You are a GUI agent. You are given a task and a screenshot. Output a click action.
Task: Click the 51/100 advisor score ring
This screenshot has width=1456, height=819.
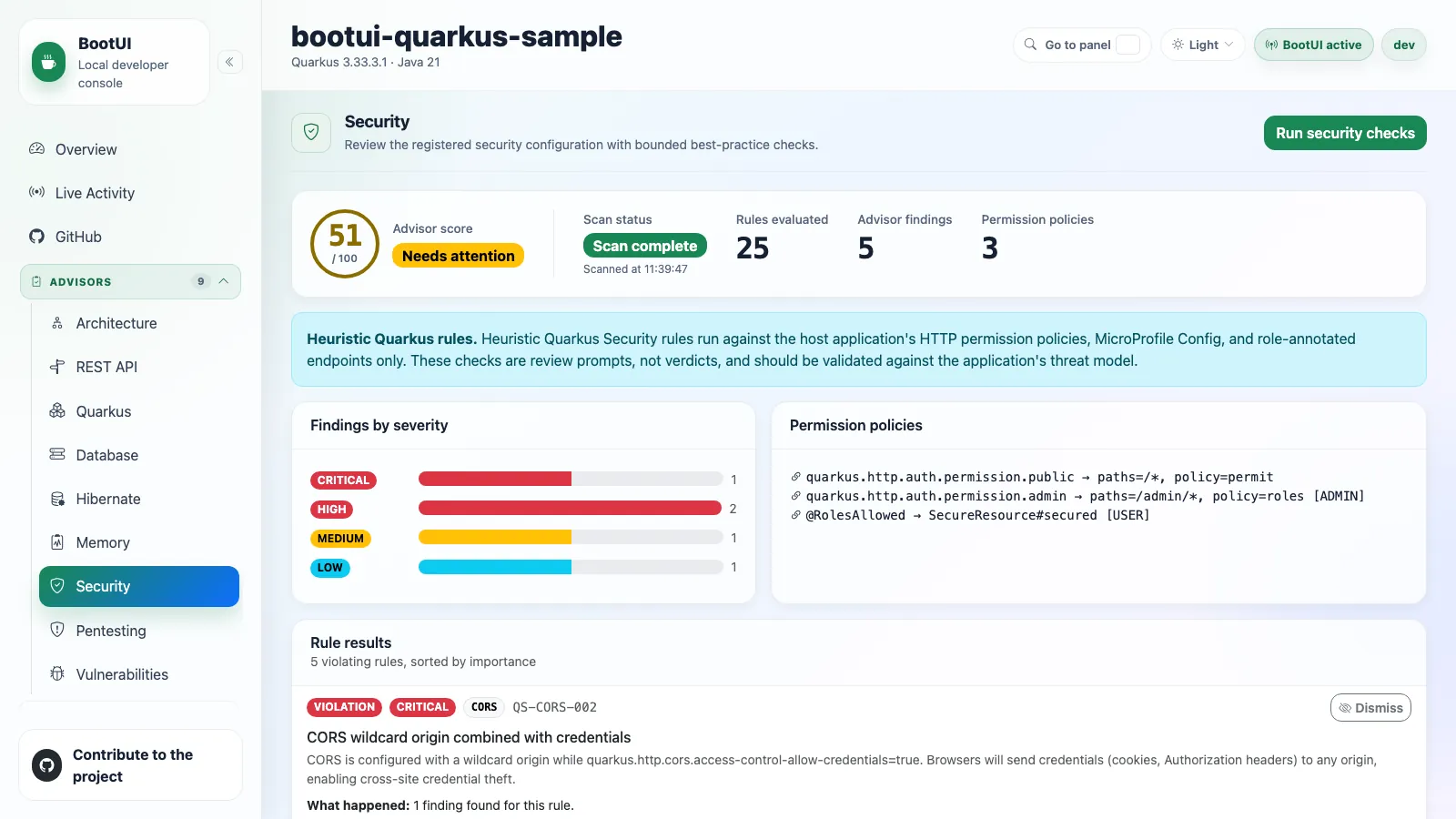tap(345, 244)
